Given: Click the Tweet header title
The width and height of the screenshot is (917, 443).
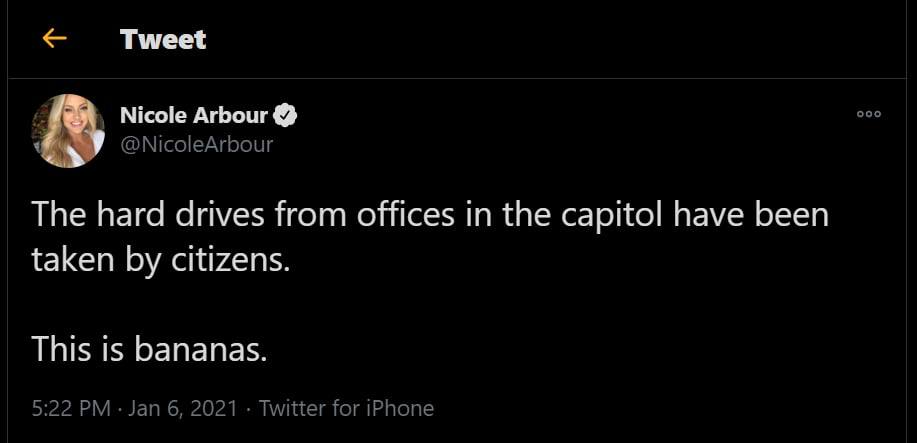Looking at the screenshot, I should coord(163,39).
